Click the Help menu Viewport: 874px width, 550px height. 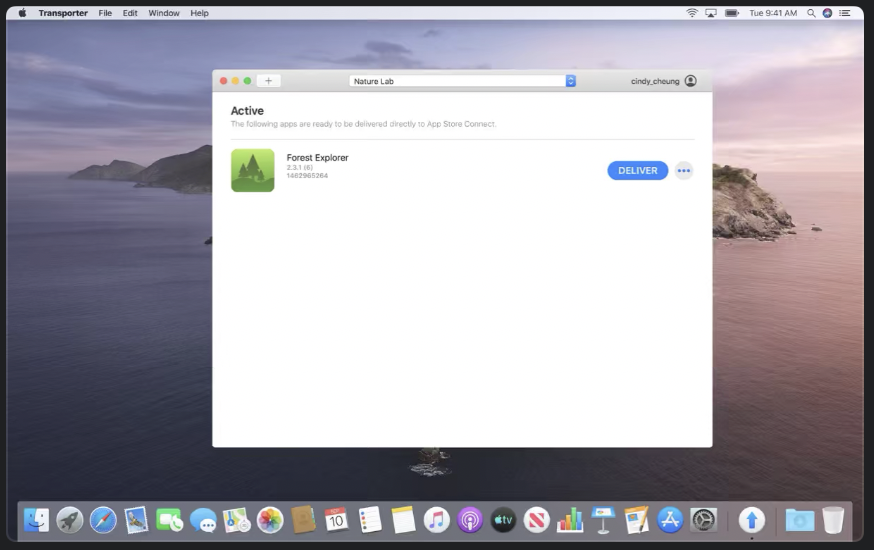(x=199, y=13)
